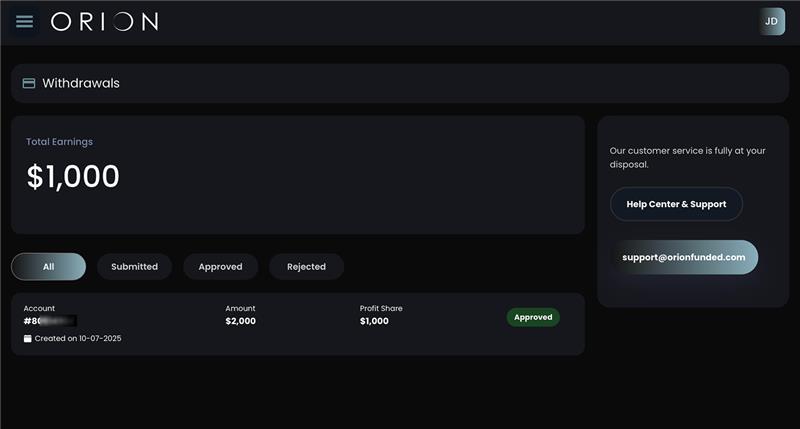Open the hamburger navigation menu
This screenshot has width=800, height=429.
(x=24, y=21)
